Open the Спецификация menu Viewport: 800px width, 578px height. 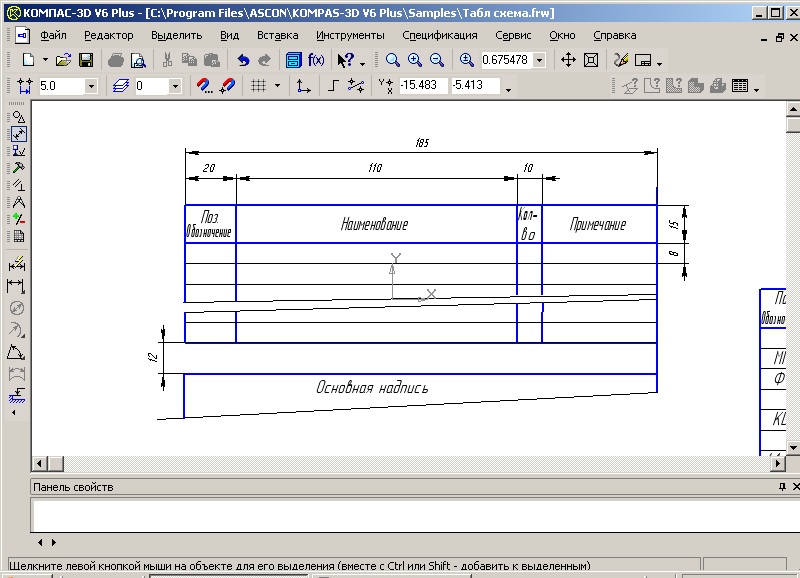[440, 34]
